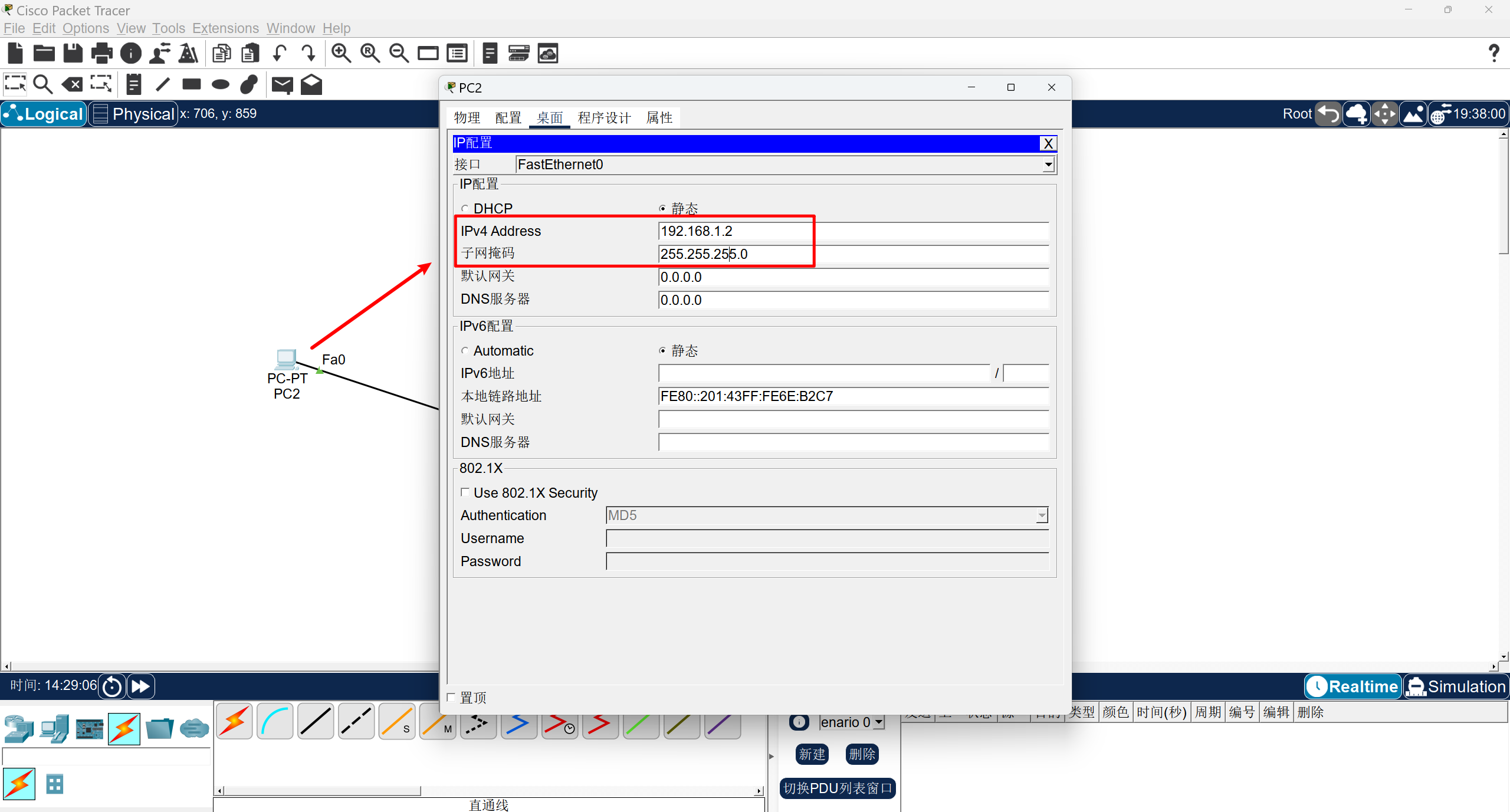Open a file using the folder icon
This screenshot has height=812, width=1510.
coord(44,54)
